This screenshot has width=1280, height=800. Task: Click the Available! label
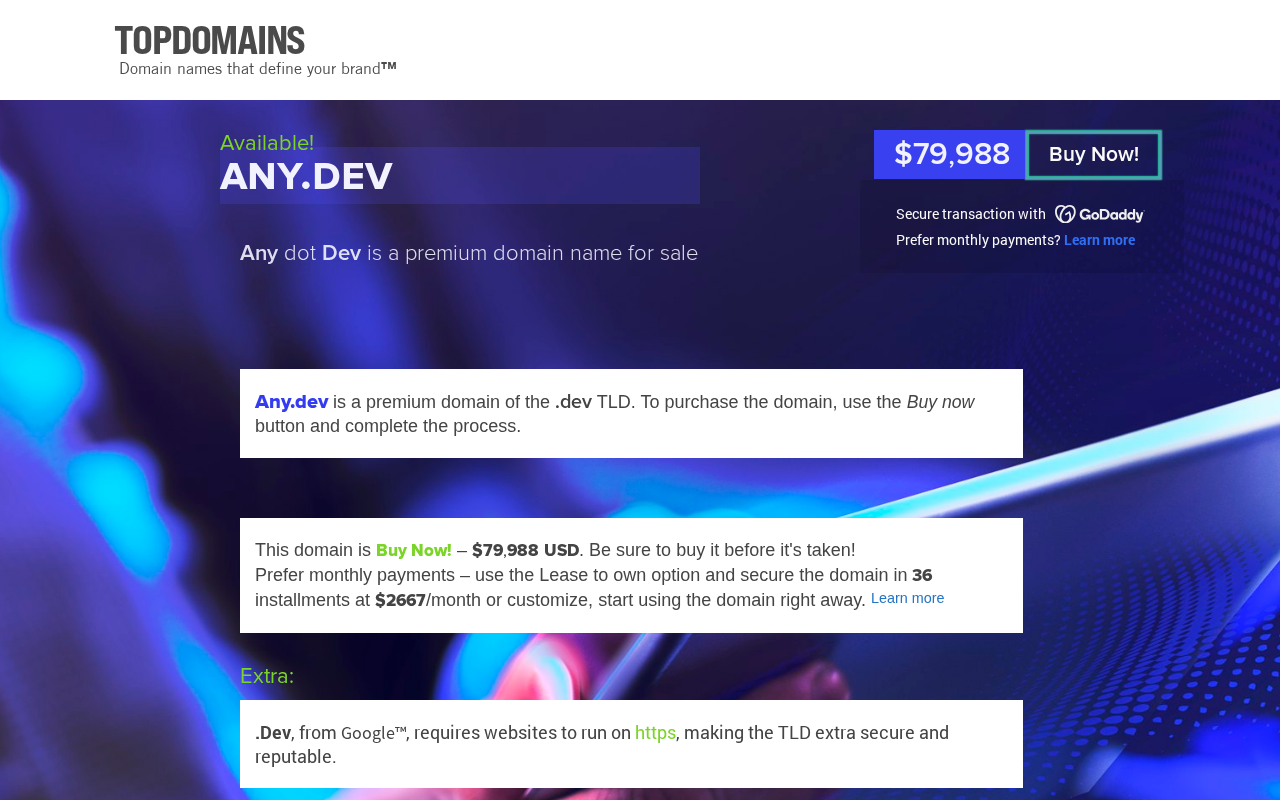point(267,143)
